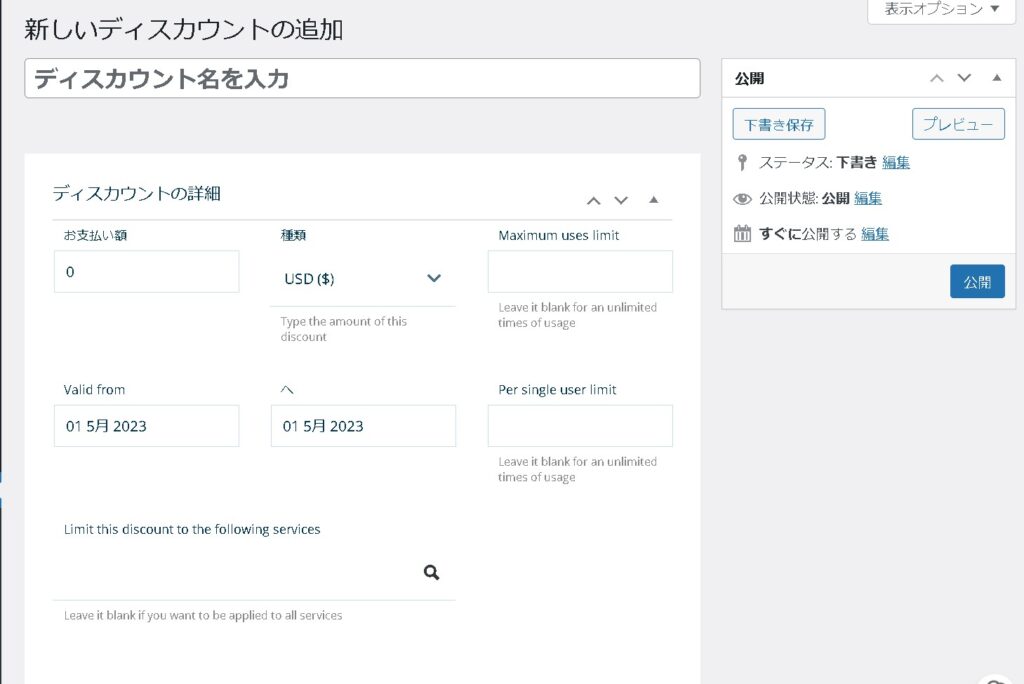
Task: Edit the ステータス via 編集 link
Action: (896, 162)
